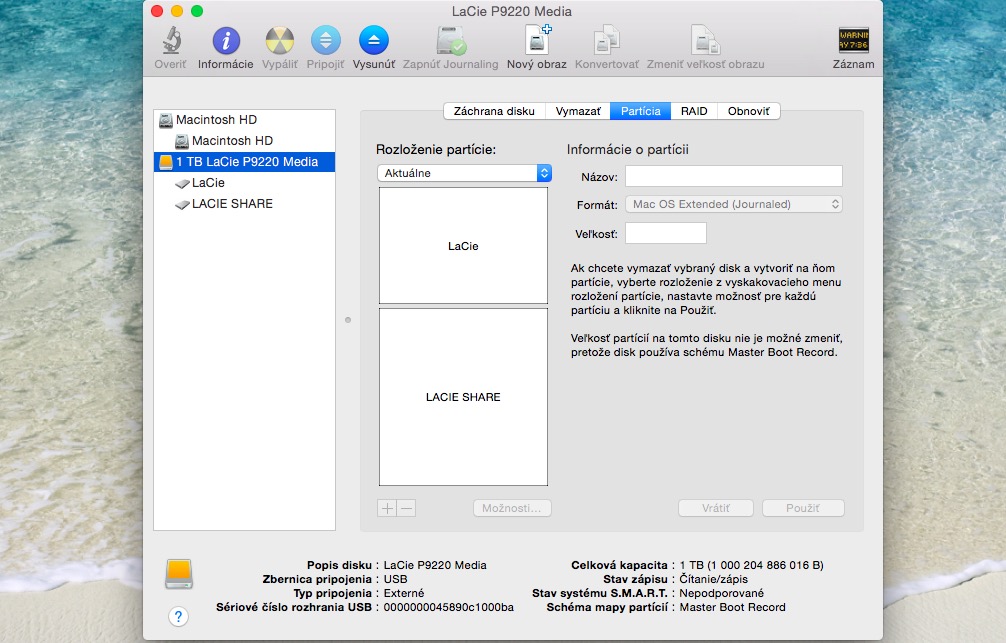Click the Veľkosť size input field
This screenshot has height=643, width=1006.
pos(666,233)
